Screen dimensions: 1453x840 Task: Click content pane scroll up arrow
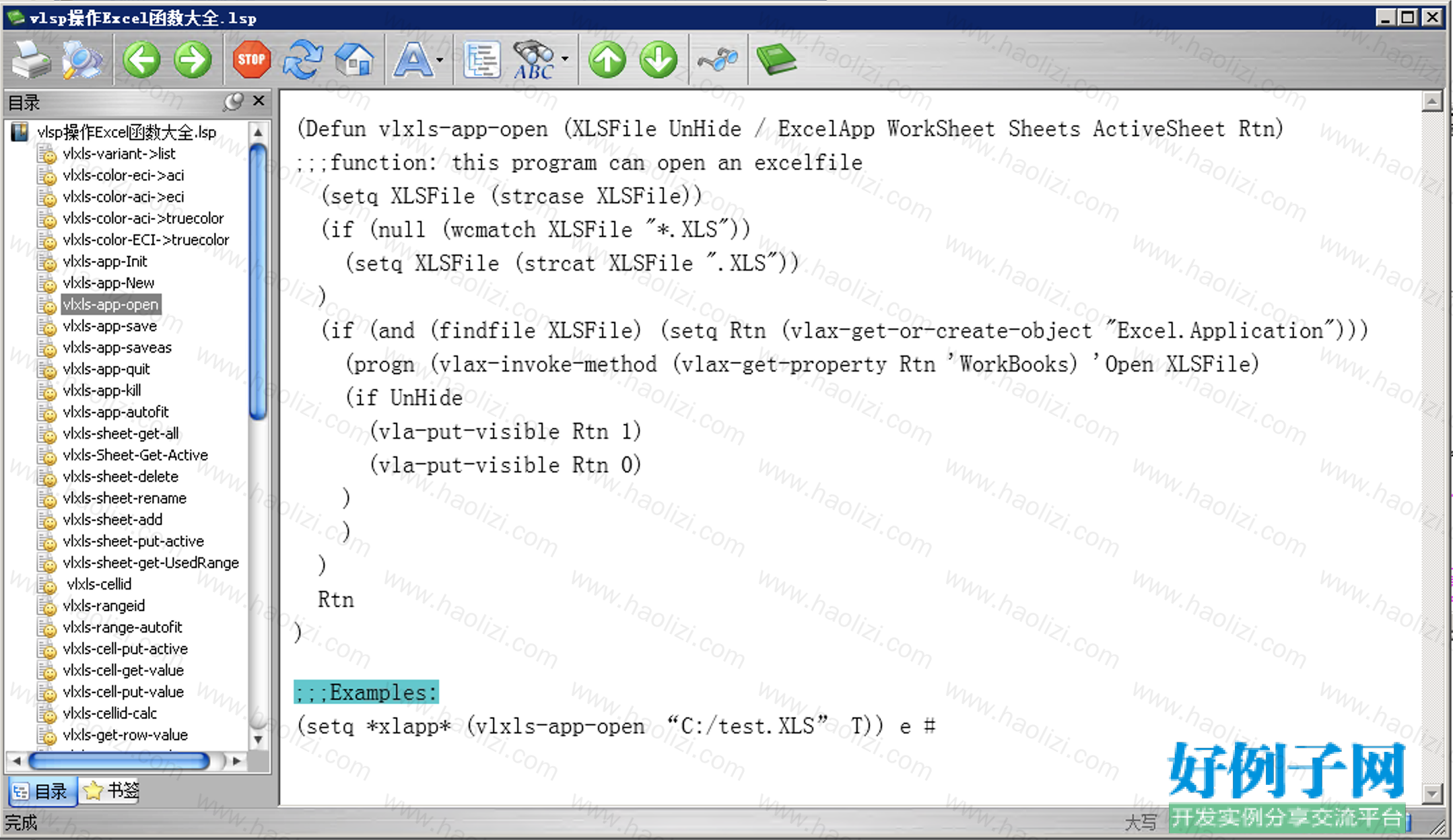(x=1432, y=102)
